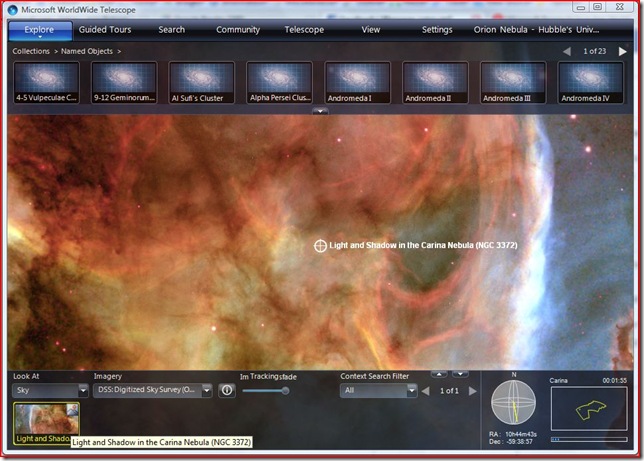644x461 pixels.
Task: Click the Collections breadcrumb link
Action: click(x=31, y=50)
